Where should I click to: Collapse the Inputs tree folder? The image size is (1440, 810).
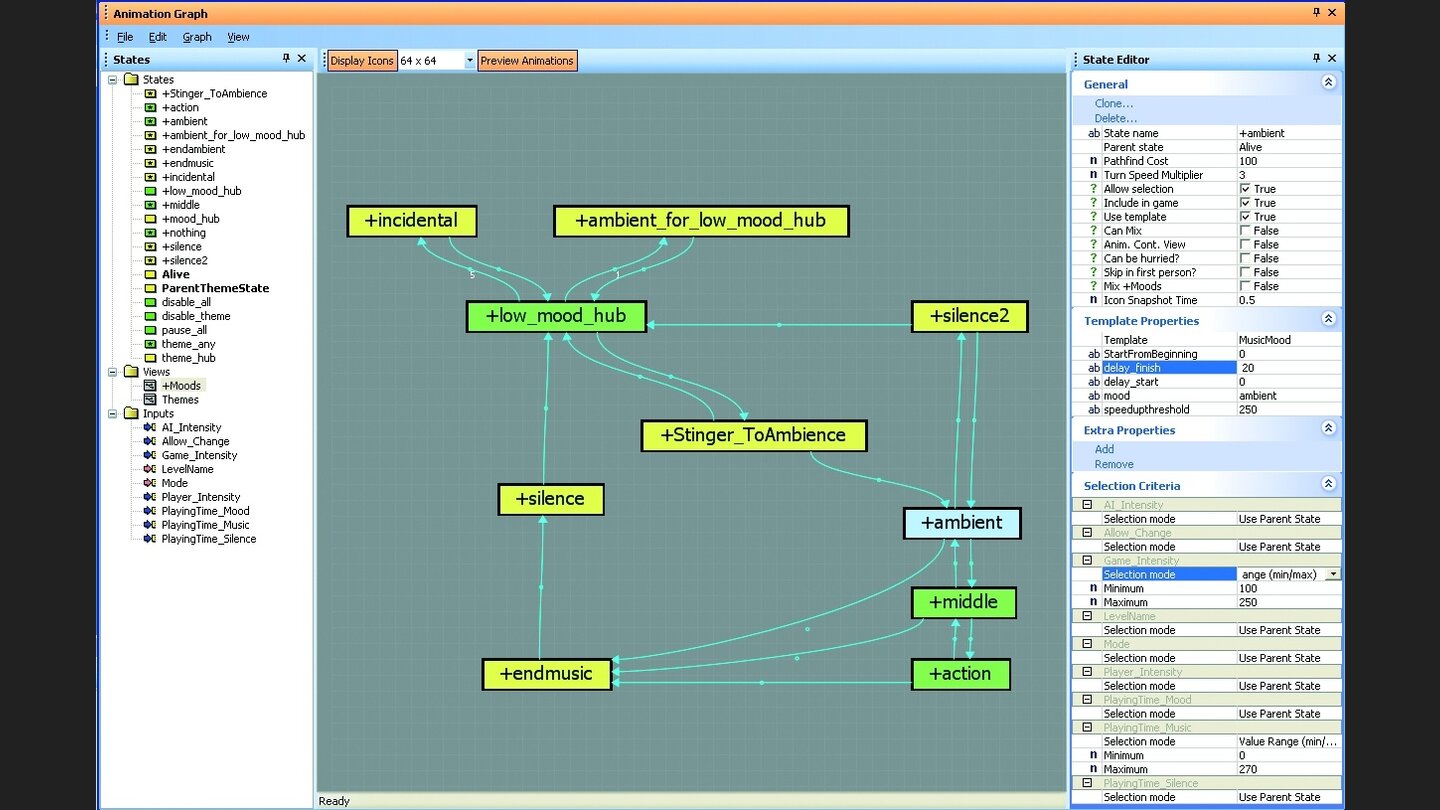113,413
